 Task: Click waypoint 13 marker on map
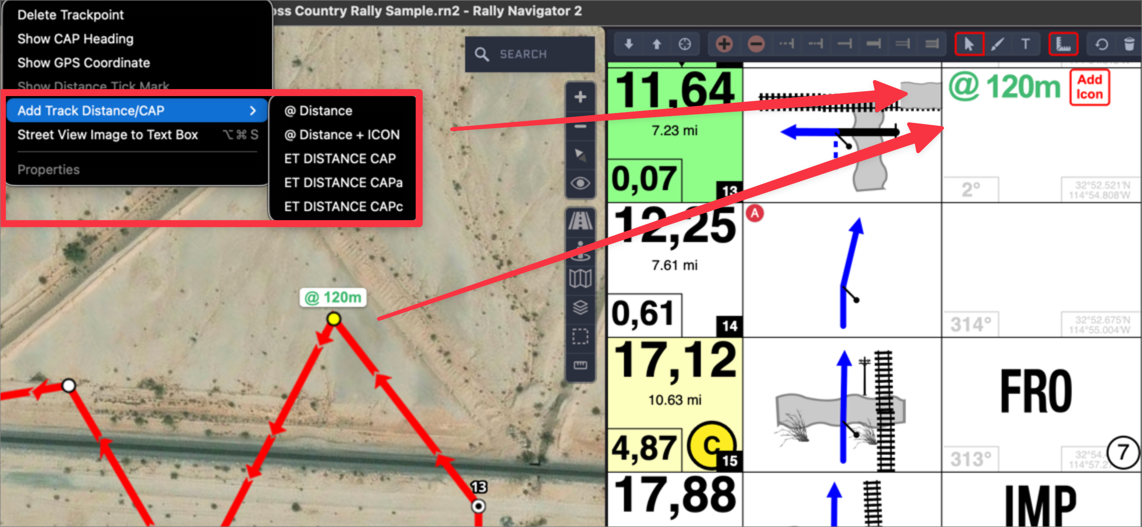pyautogui.click(x=479, y=505)
